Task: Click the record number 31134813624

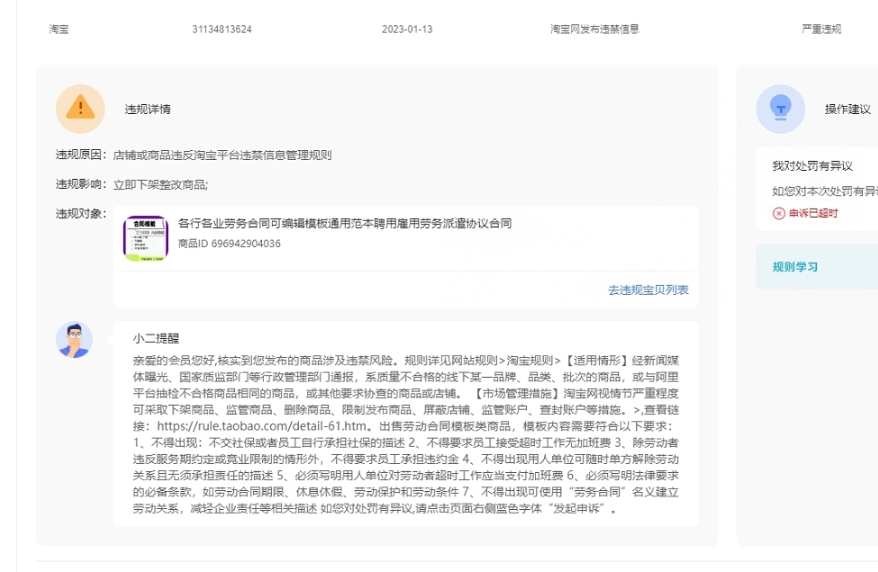Action: (222, 29)
